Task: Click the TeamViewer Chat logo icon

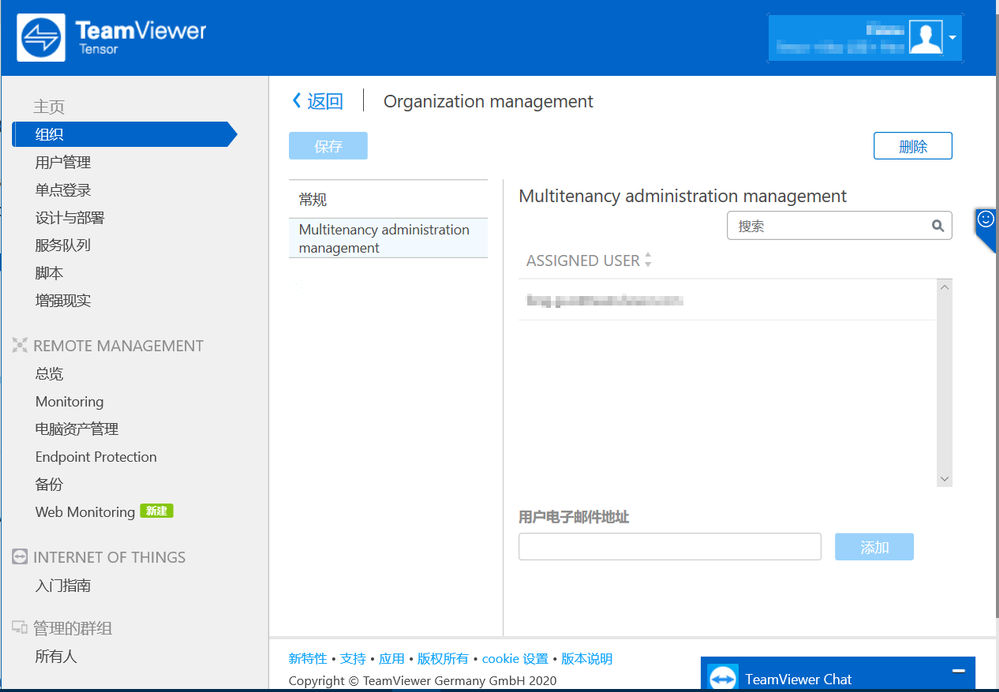Action: point(722,678)
